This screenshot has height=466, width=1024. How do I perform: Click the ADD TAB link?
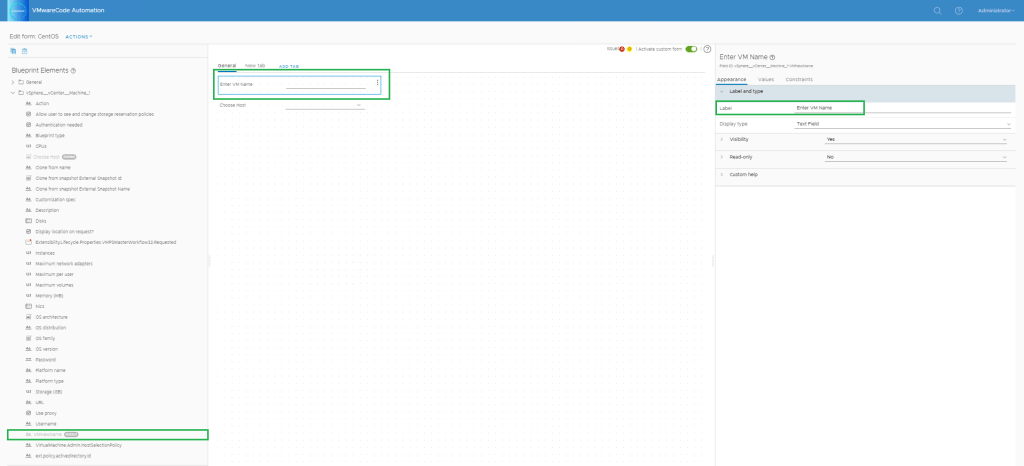point(289,66)
